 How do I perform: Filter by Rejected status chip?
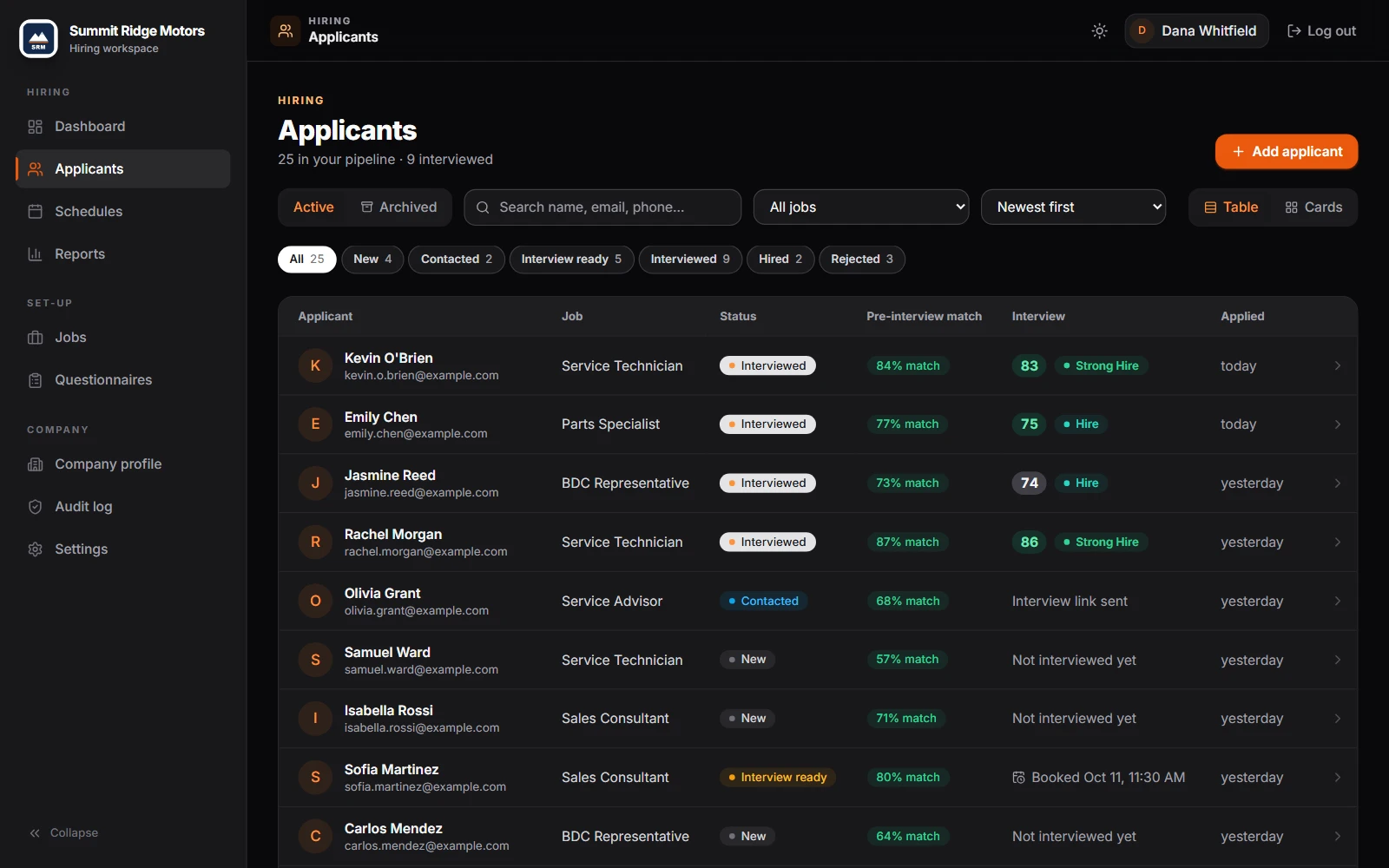coord(862,260)
